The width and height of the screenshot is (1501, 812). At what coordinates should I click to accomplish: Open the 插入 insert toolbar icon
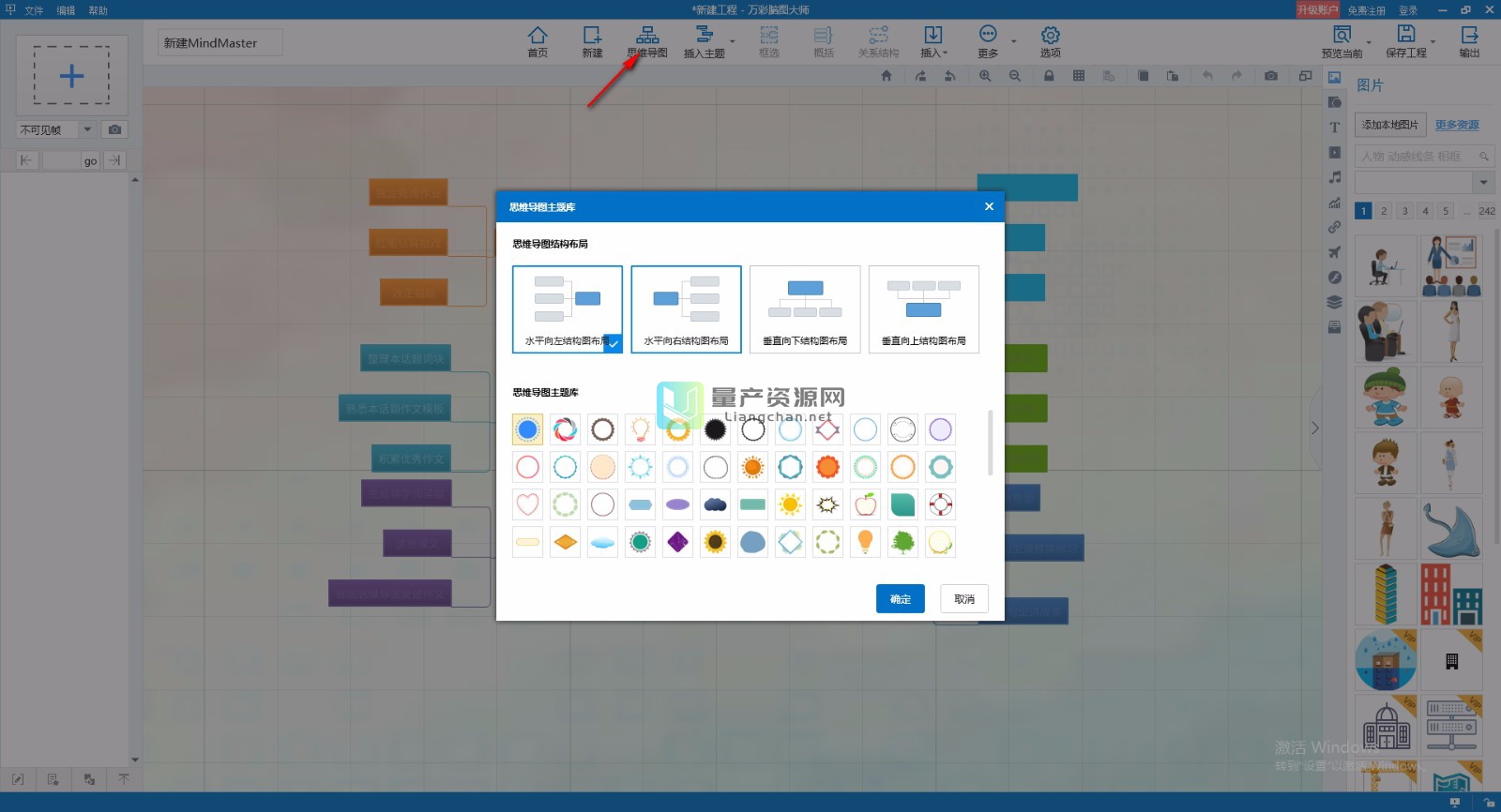[x=933, y=41]
